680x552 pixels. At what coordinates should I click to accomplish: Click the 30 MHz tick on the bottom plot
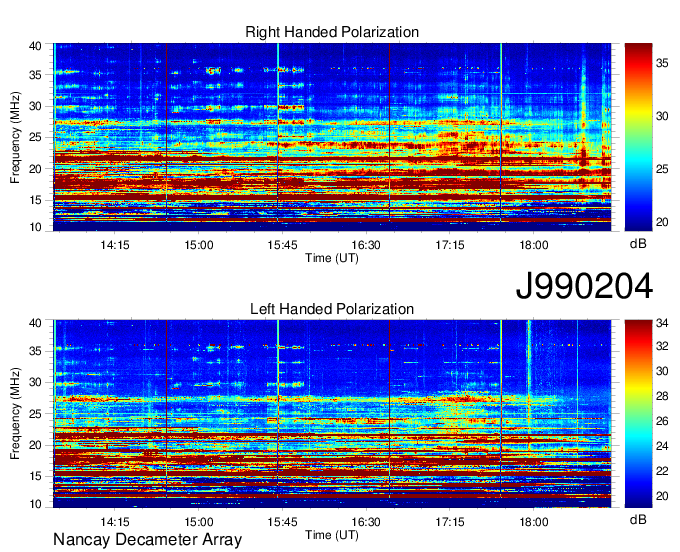(x=35, y=382)
